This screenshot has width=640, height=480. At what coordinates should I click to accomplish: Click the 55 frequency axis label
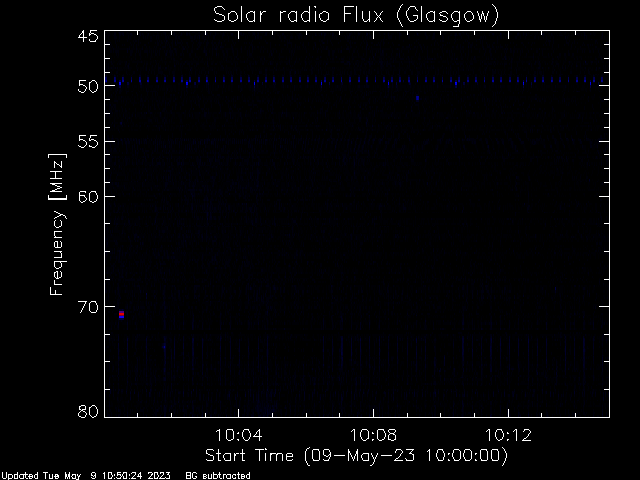point(88,142)
